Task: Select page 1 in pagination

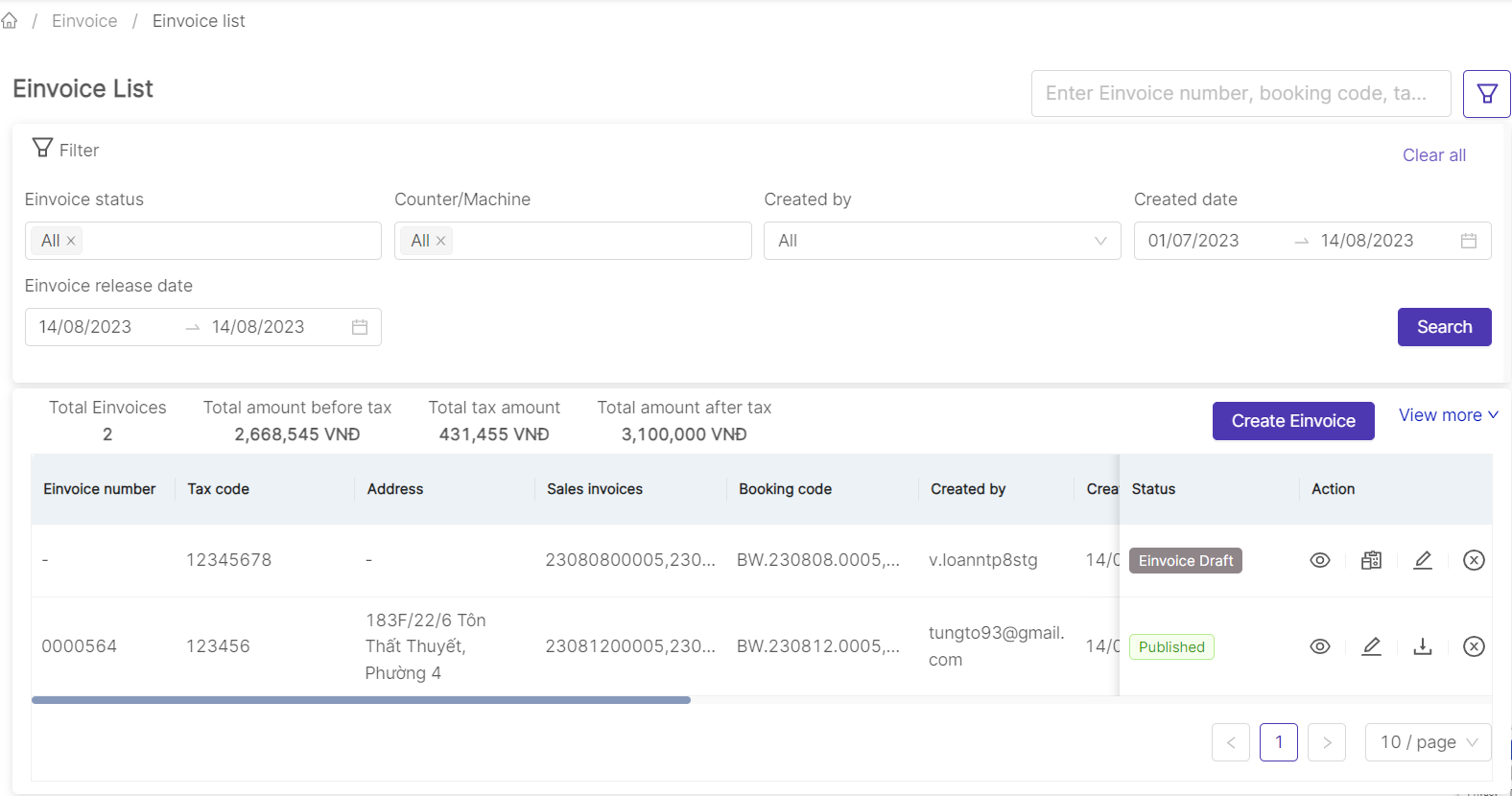Action: pyautogui.click(x=1278, y=742)
